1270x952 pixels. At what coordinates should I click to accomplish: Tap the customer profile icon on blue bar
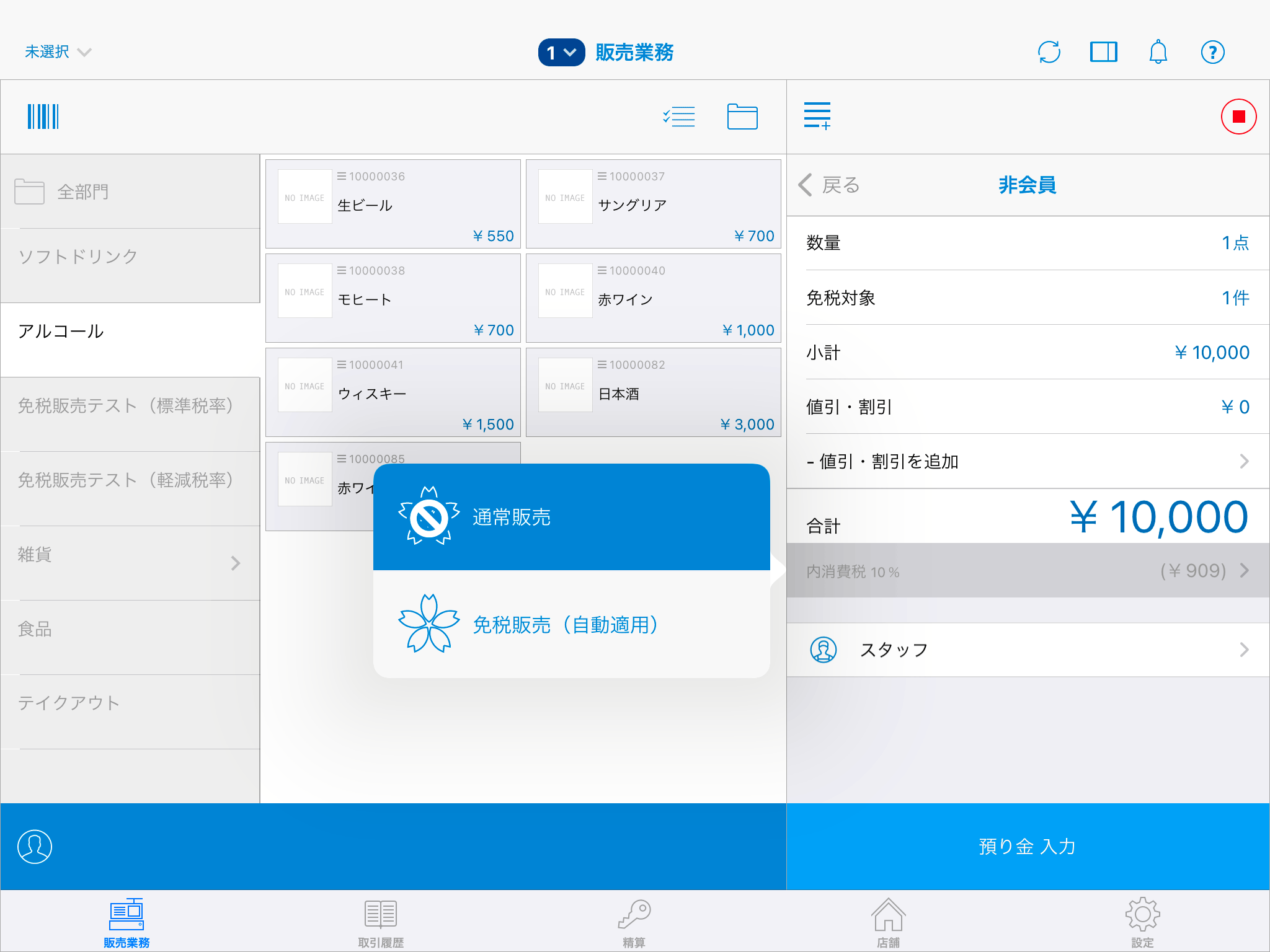[35, 847]
